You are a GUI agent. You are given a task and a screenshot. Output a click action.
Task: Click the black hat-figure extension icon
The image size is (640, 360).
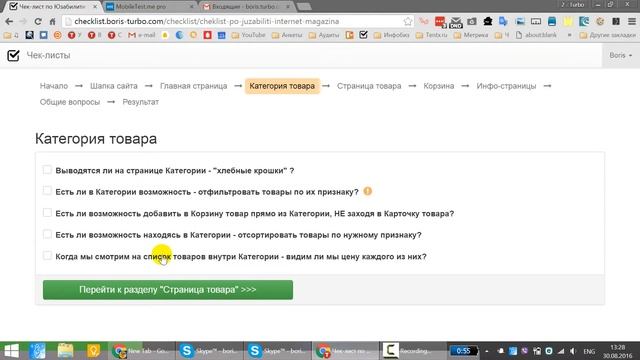(488, 21)
